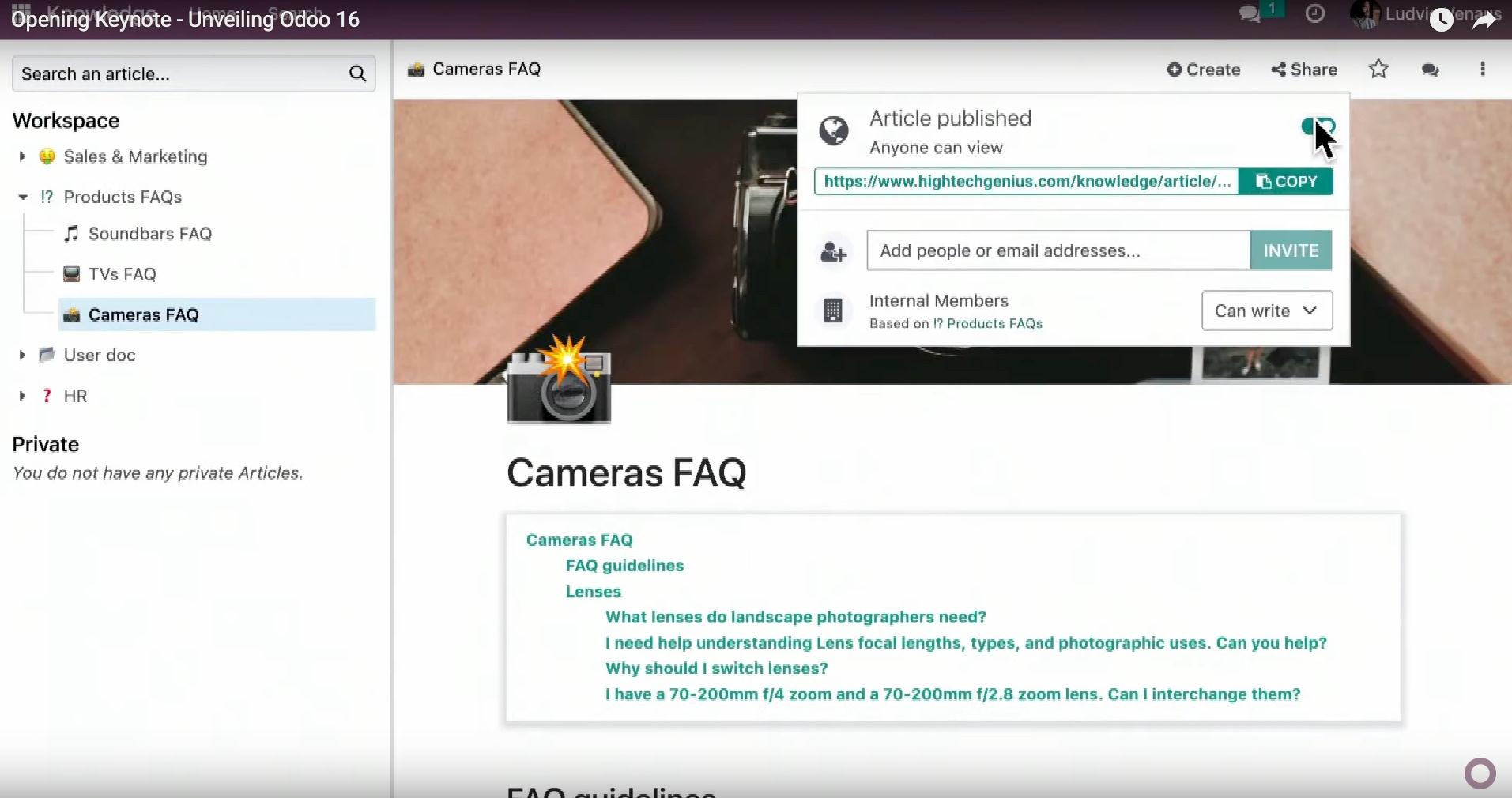
Task: Collapse the Products FAQs tree
Action: (22, 197)
